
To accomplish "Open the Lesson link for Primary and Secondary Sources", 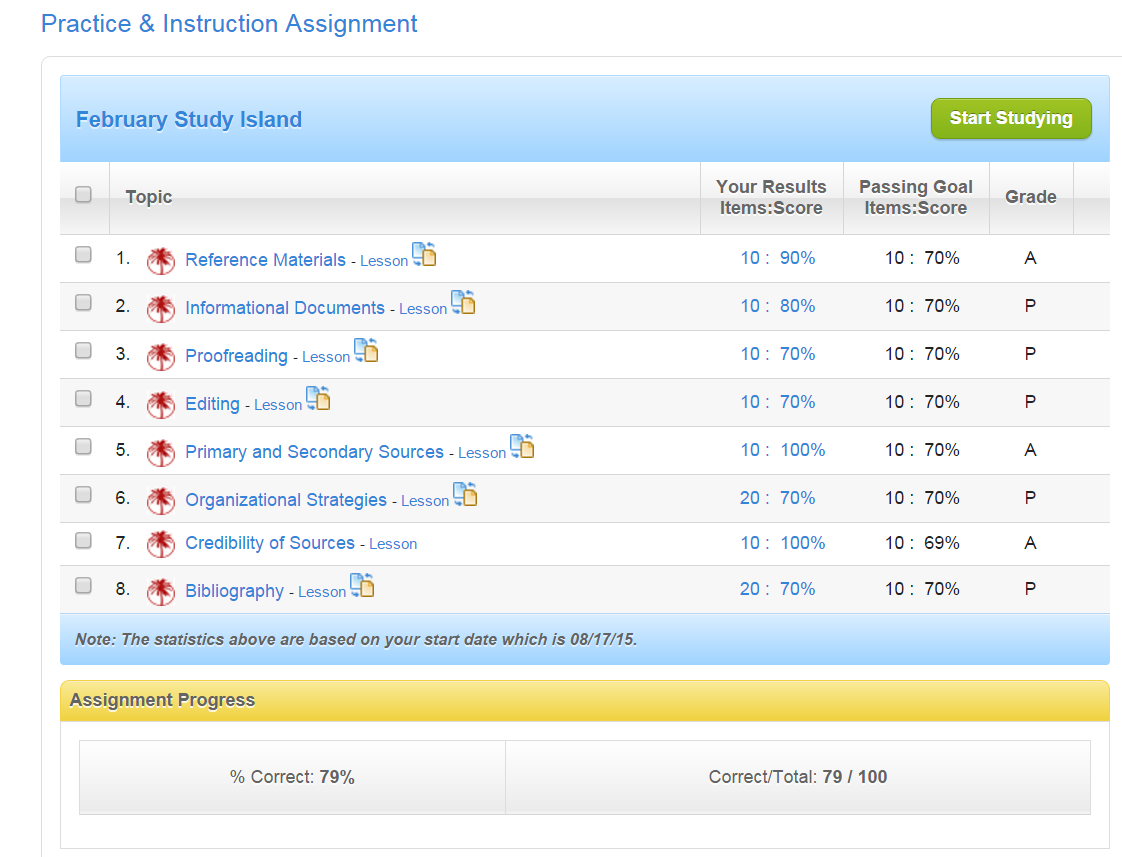I will point(482,453).
